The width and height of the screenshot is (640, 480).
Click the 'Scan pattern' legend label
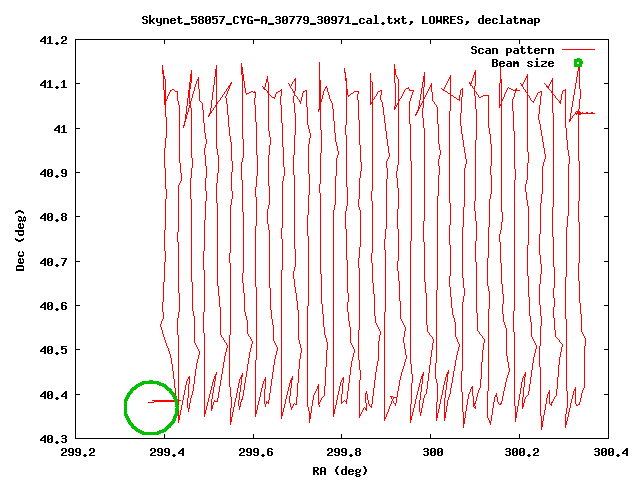(512, 50)
